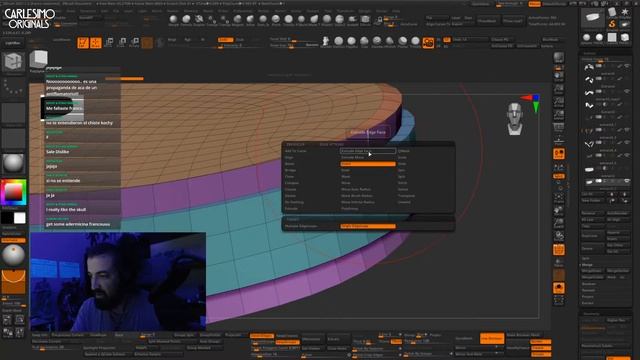Expand the Boolean subpalette

click(x=589, y=284)
